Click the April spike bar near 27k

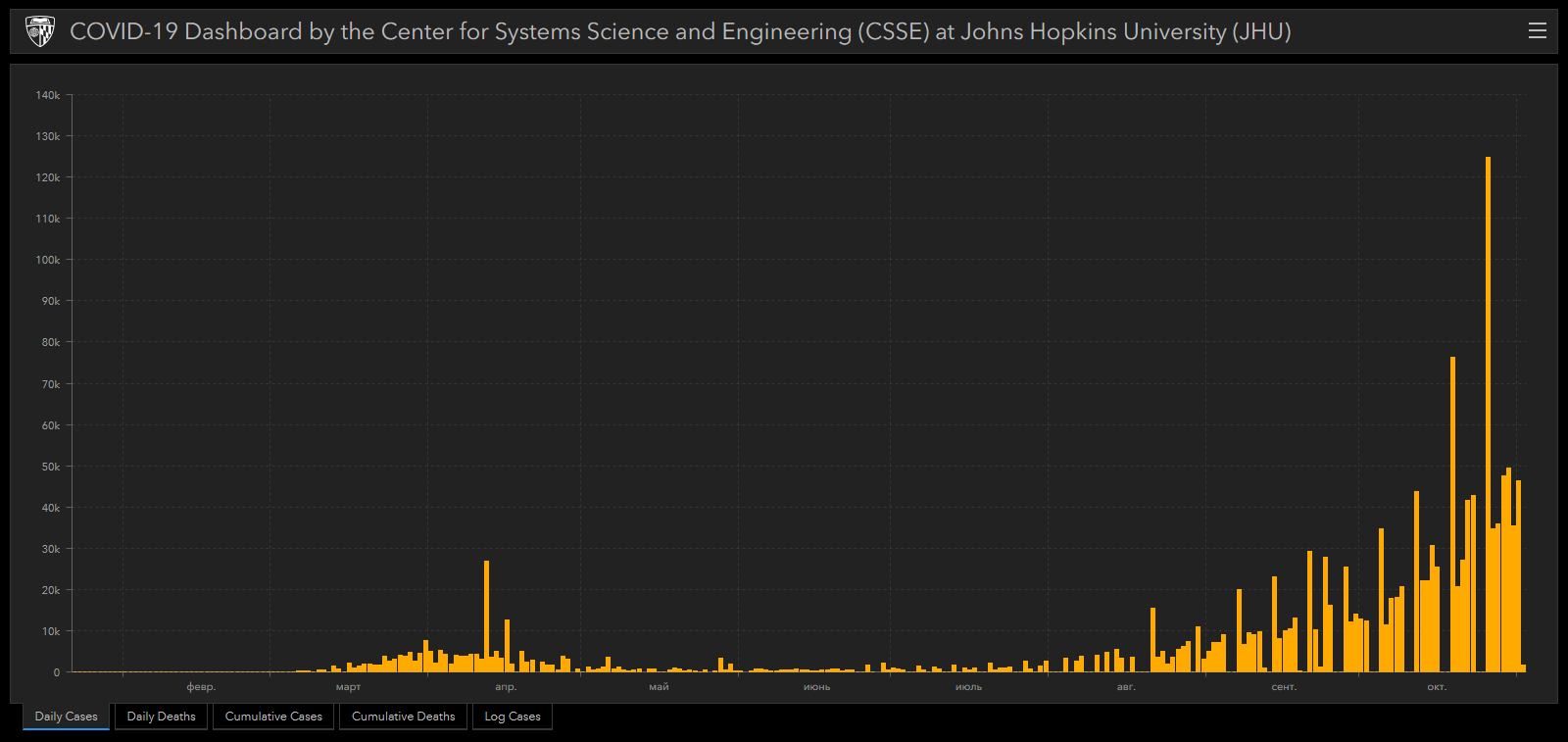coord(486,617)
